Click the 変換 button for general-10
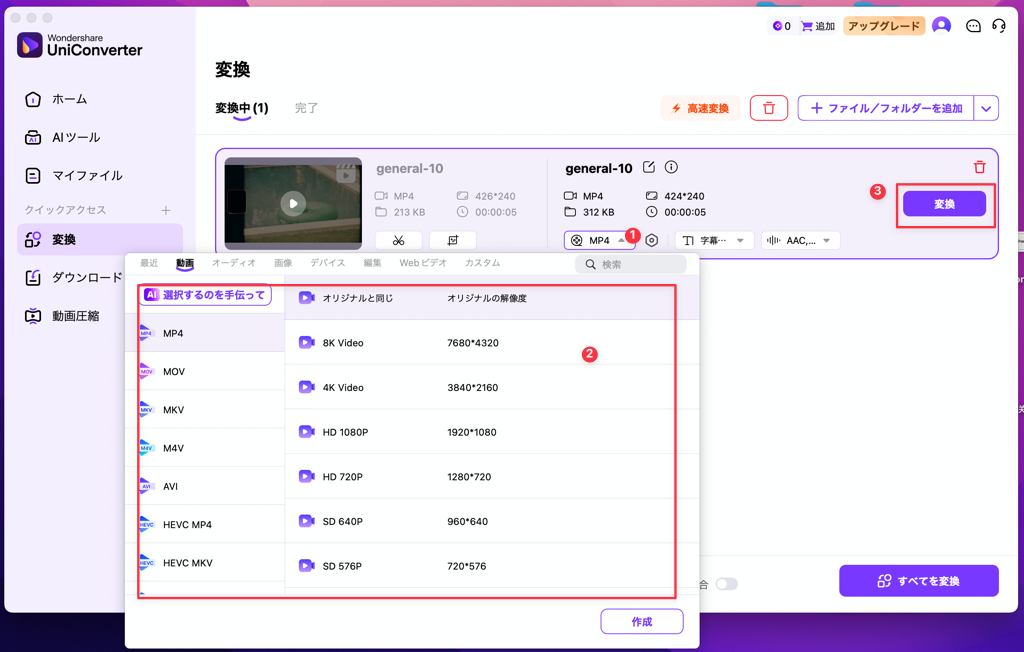 coord(944,202)
